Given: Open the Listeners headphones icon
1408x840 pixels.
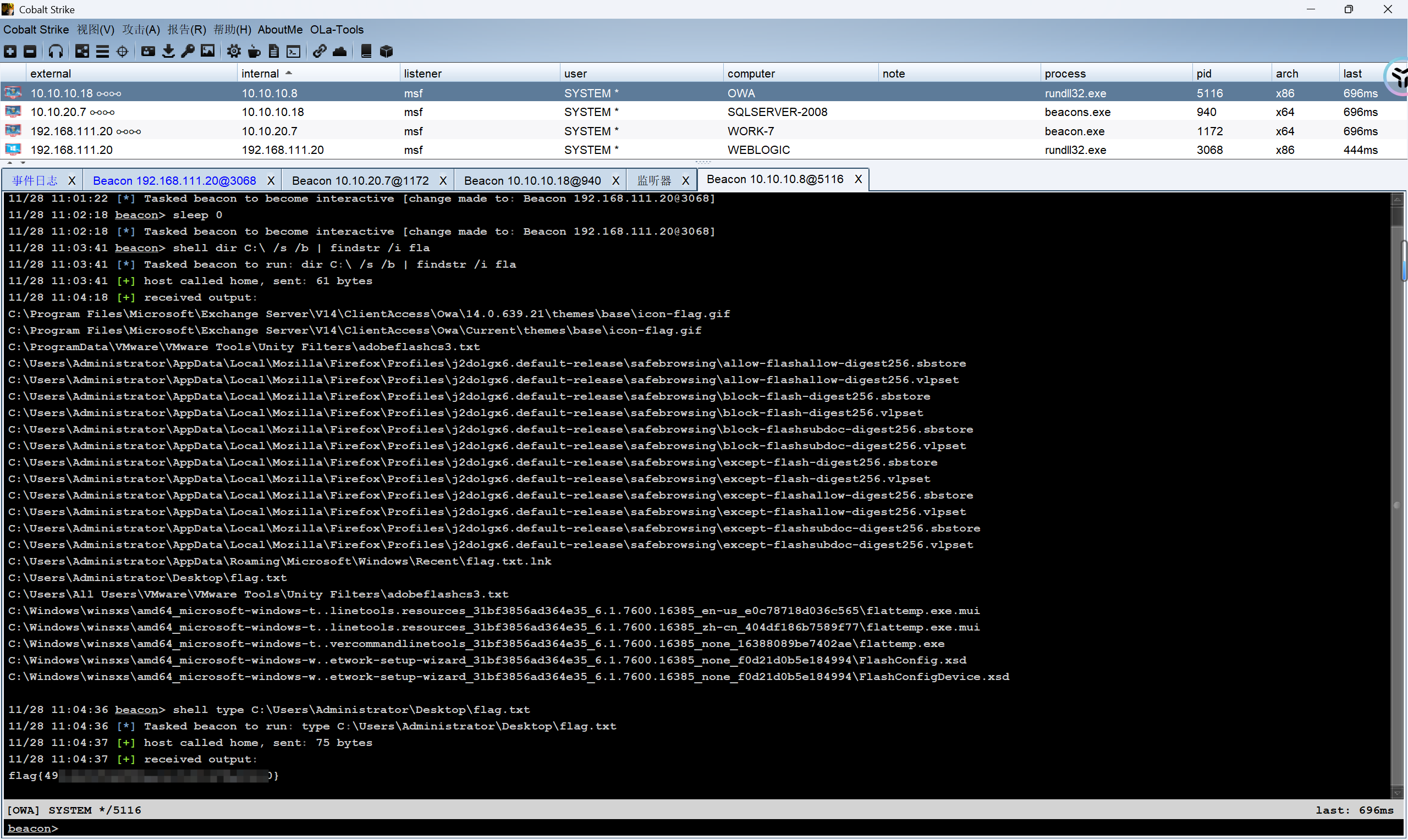Looking at the screenshot, I should [x=56, y=52].
